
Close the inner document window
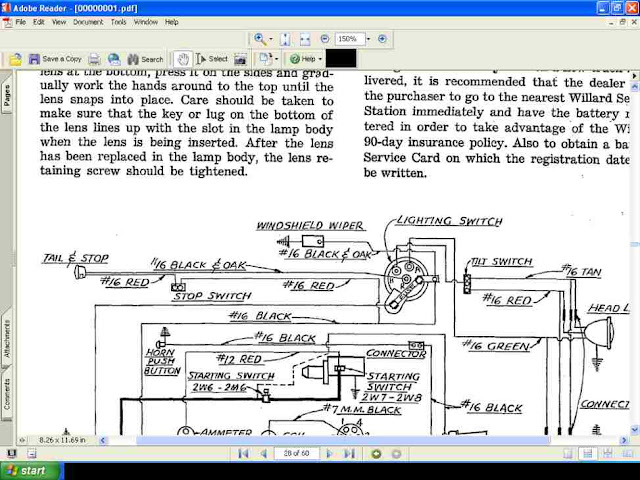point(634,22)
